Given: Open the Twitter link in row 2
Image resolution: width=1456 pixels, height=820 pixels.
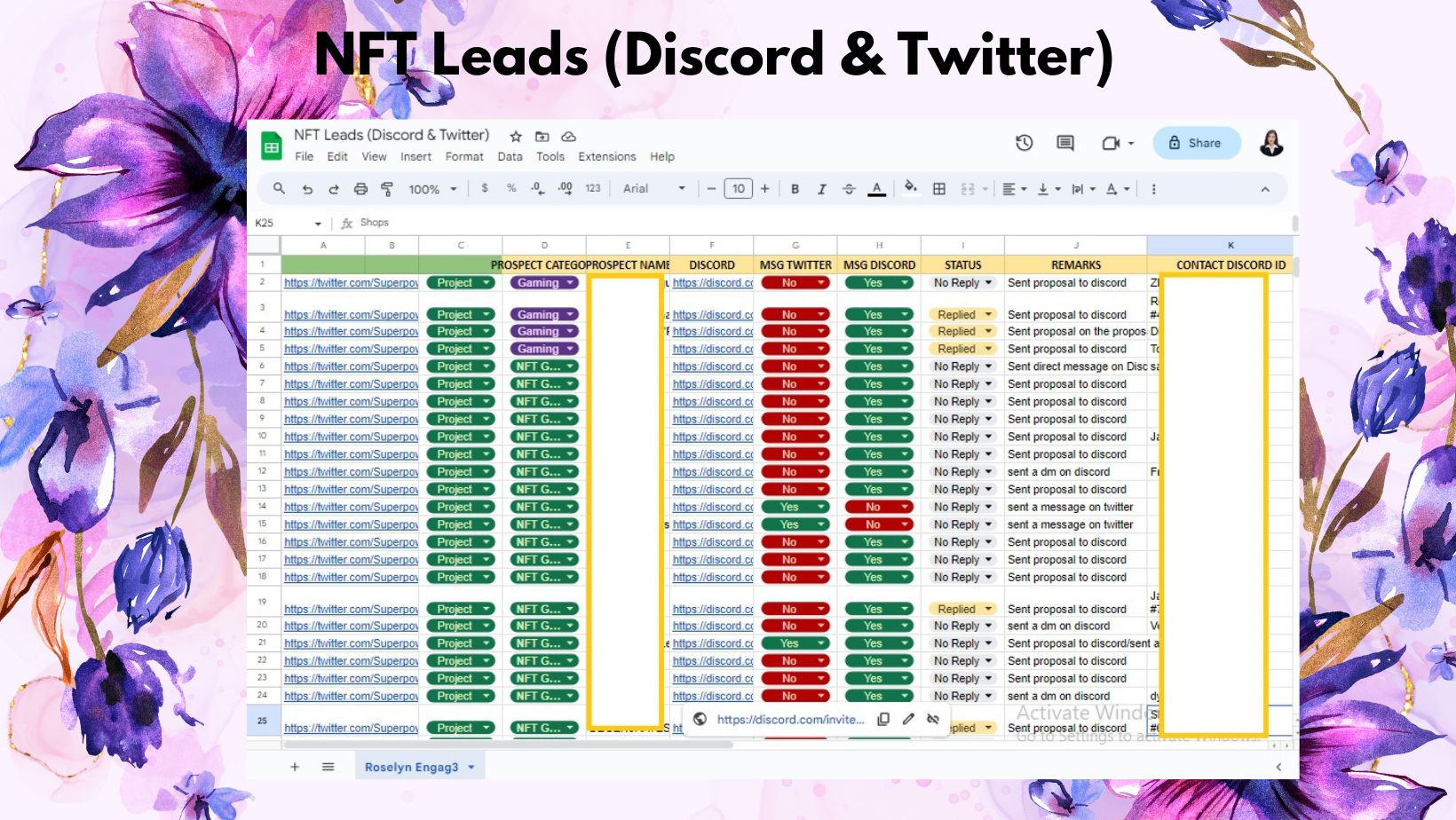Looking at the screenshot, I should [x=351, y=283].
